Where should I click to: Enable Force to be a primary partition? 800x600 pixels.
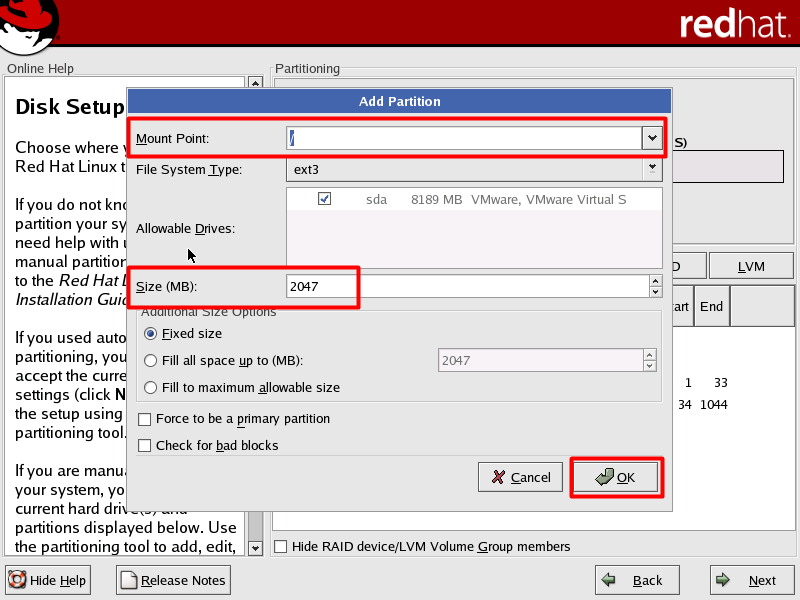point(144,419)
